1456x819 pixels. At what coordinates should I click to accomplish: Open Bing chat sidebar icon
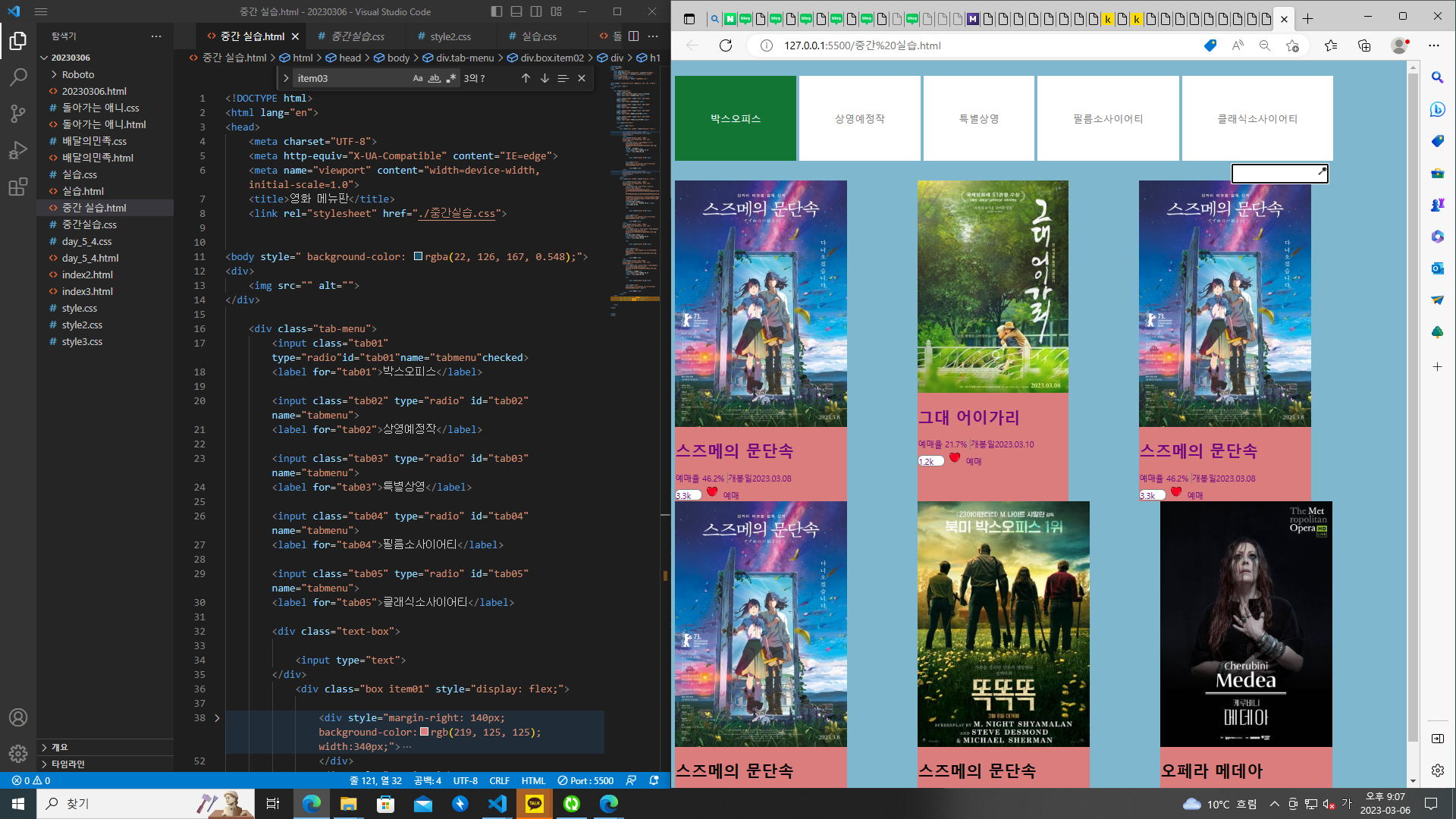pyautogui.click(x=1438, y=109)
